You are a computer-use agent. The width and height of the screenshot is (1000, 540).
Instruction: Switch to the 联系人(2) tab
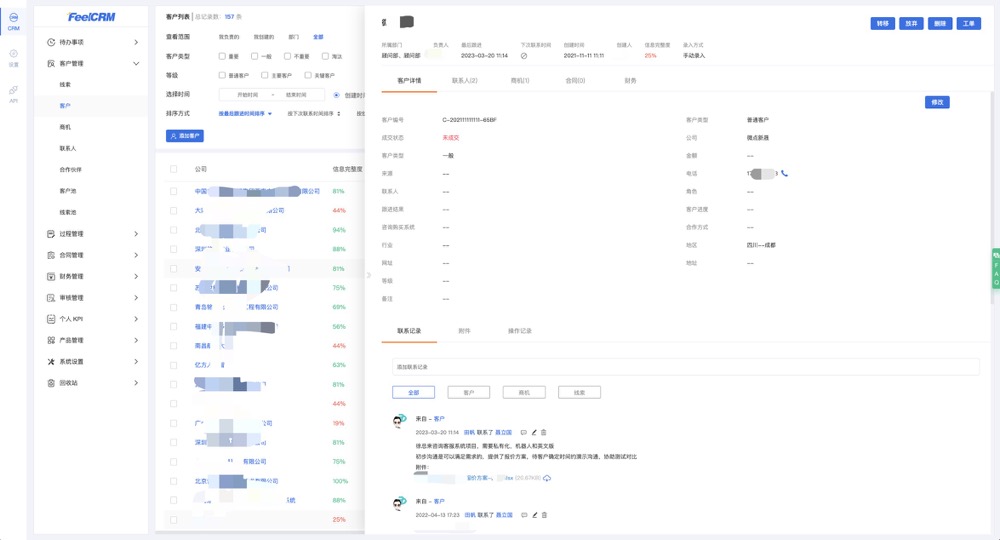(464, 80)
